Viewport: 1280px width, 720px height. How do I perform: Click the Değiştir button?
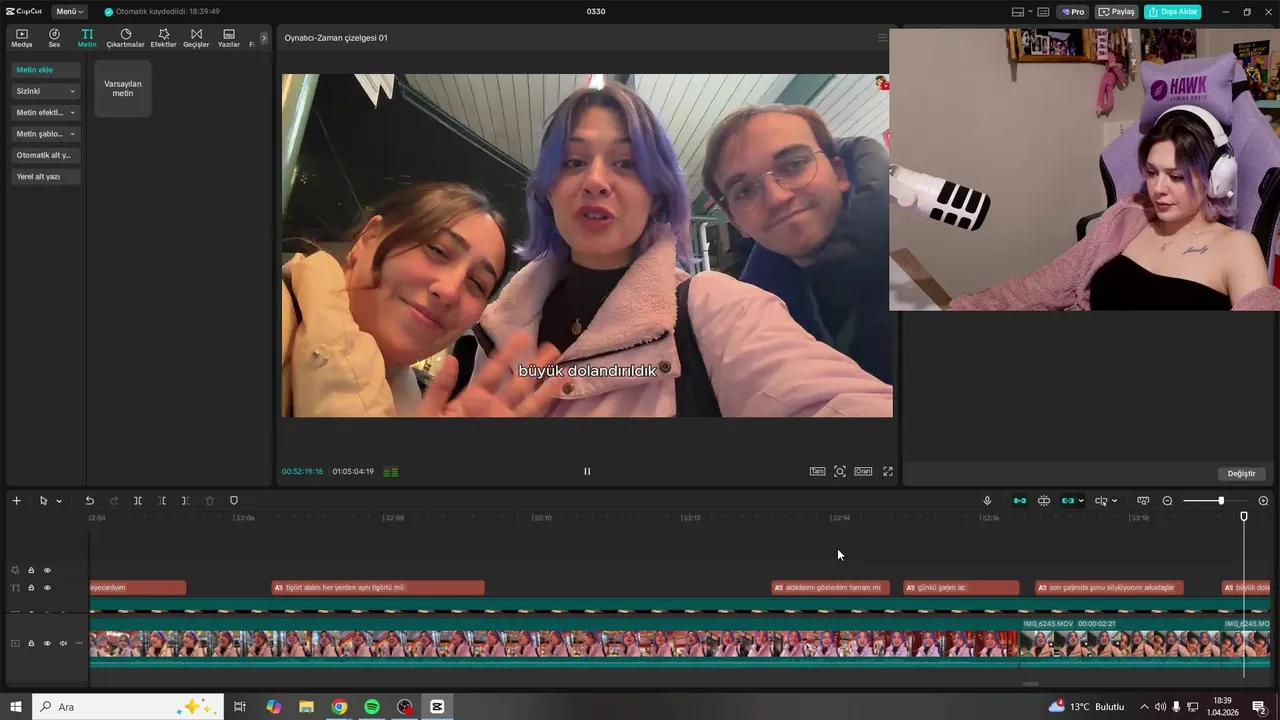tap(1241, 473)
